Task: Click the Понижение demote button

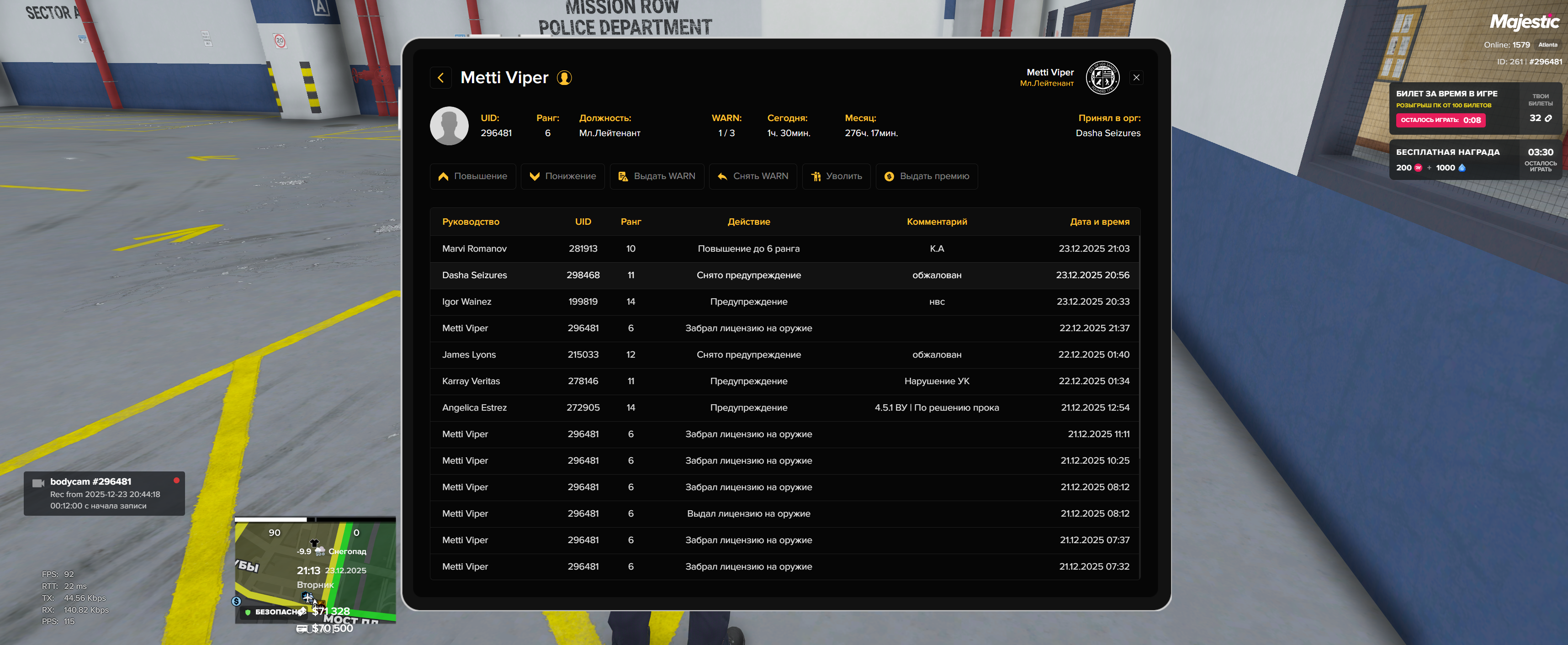Action: coord(562,176)
